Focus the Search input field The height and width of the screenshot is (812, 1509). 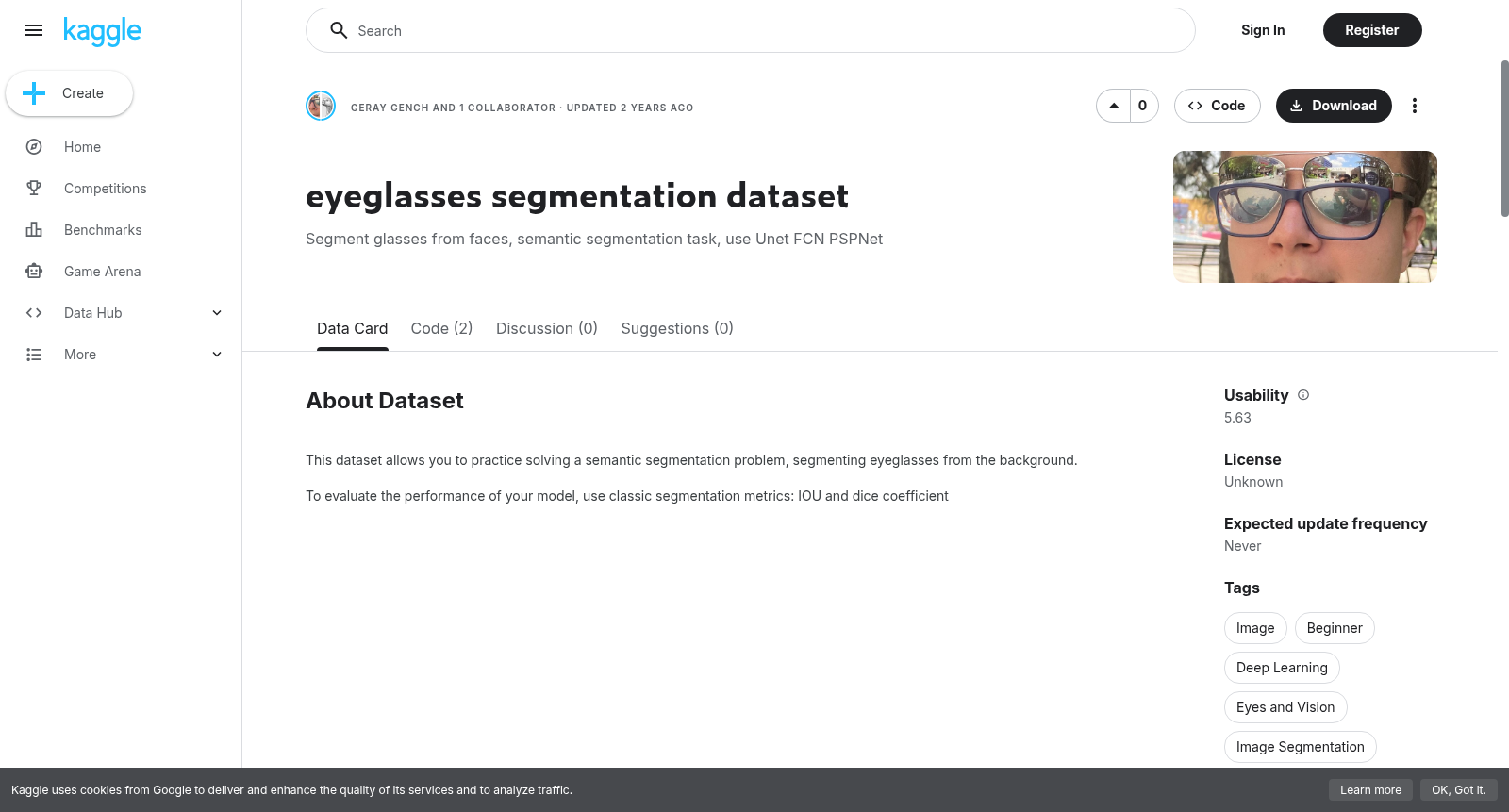click(x=751, y=30)
